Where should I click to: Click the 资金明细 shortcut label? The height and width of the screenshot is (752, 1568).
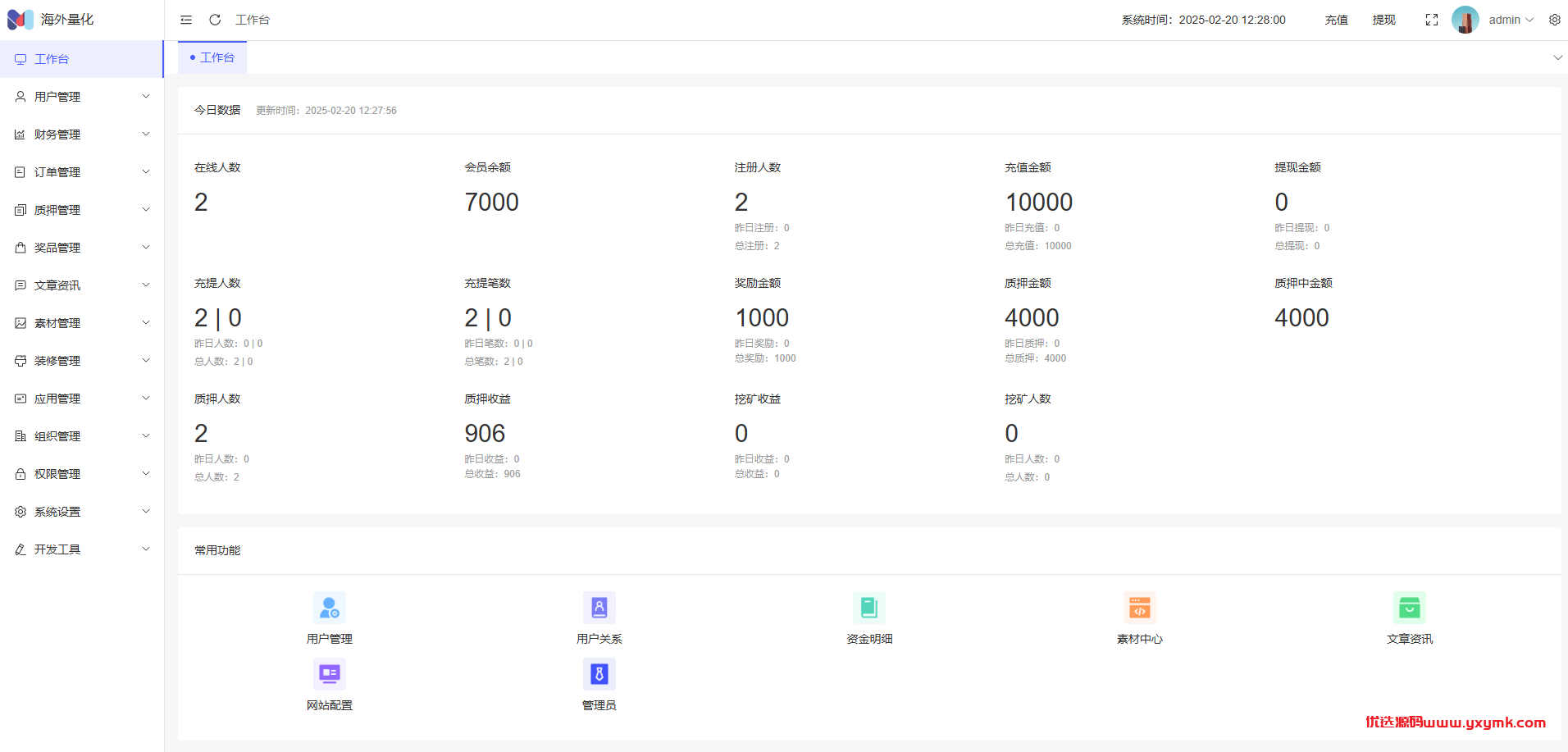869,639
